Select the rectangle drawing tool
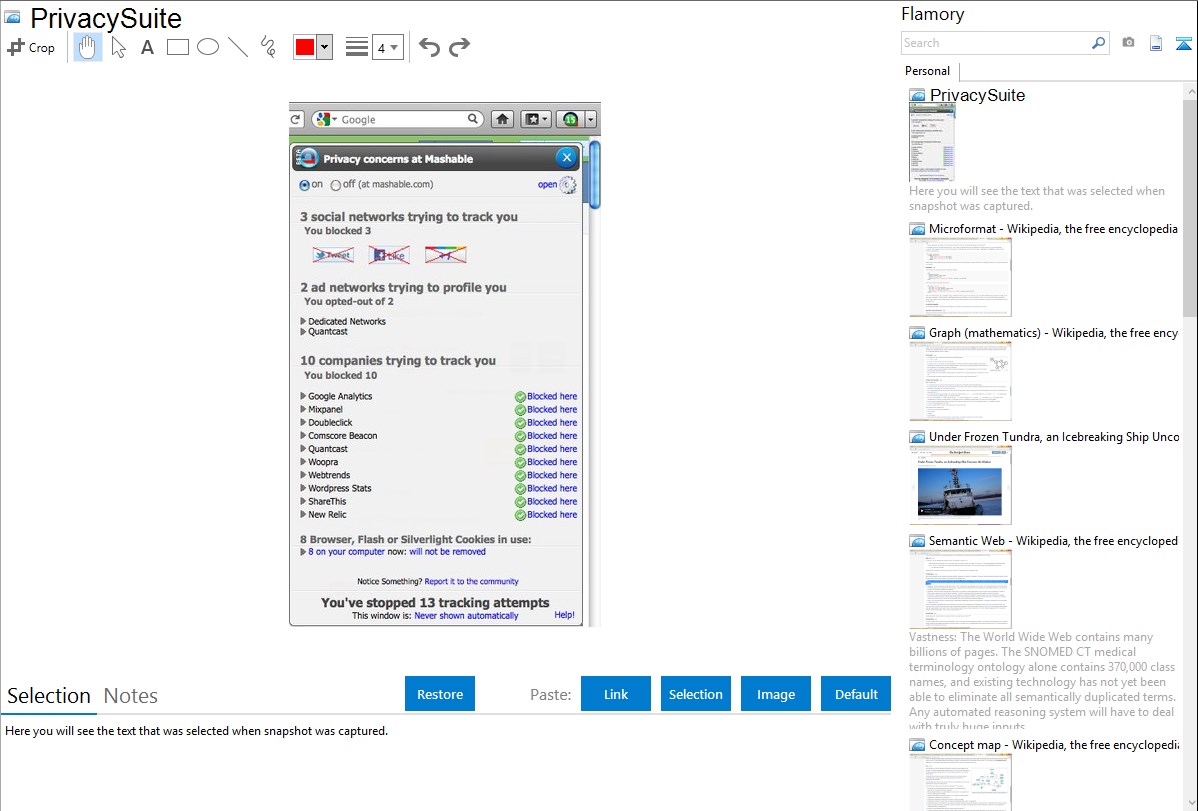 point(177,47)
